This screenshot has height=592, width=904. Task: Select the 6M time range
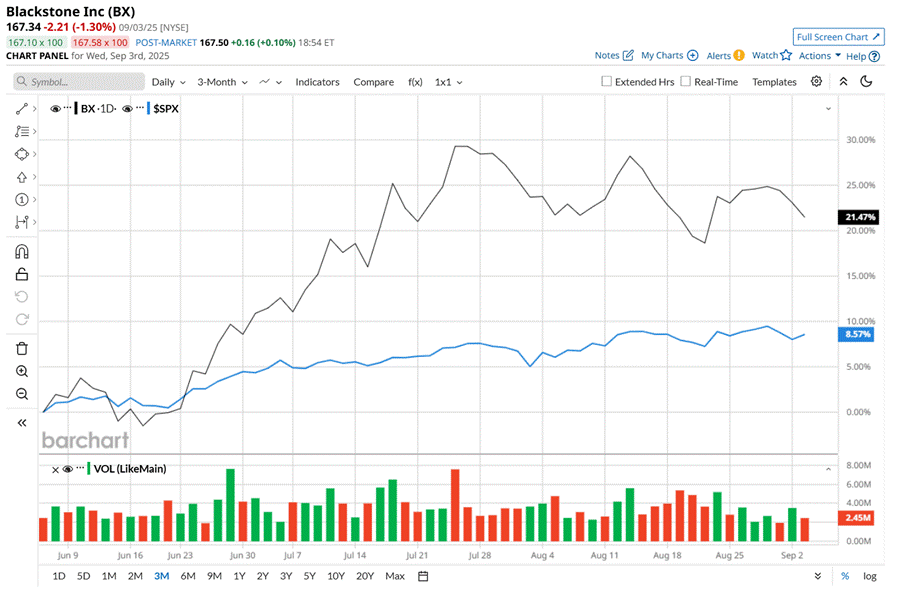pyautogui.click(x=188, y=576)
